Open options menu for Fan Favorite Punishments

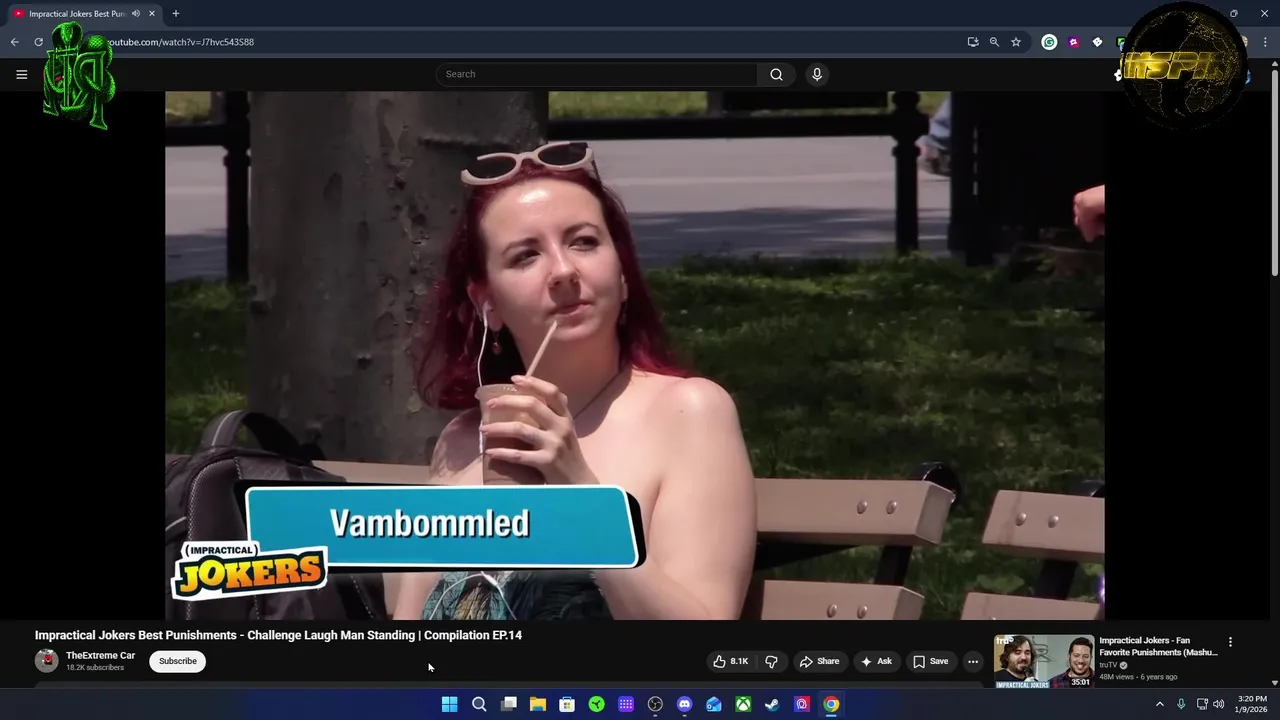coord(1230,642)
